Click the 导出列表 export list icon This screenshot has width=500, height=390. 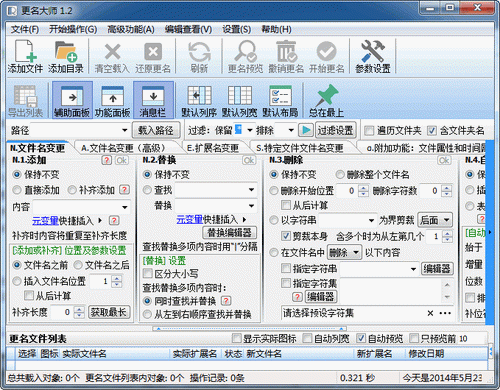25,101
